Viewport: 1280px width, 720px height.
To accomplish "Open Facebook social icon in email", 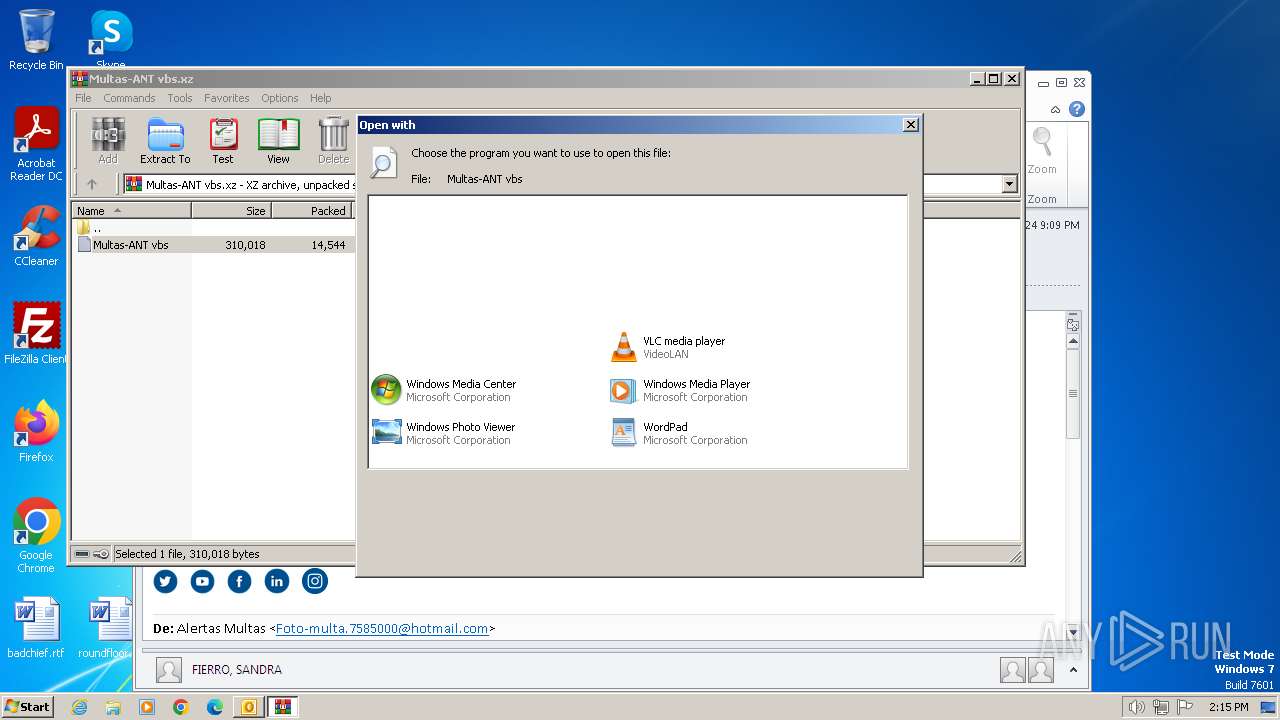I will 239,581.
